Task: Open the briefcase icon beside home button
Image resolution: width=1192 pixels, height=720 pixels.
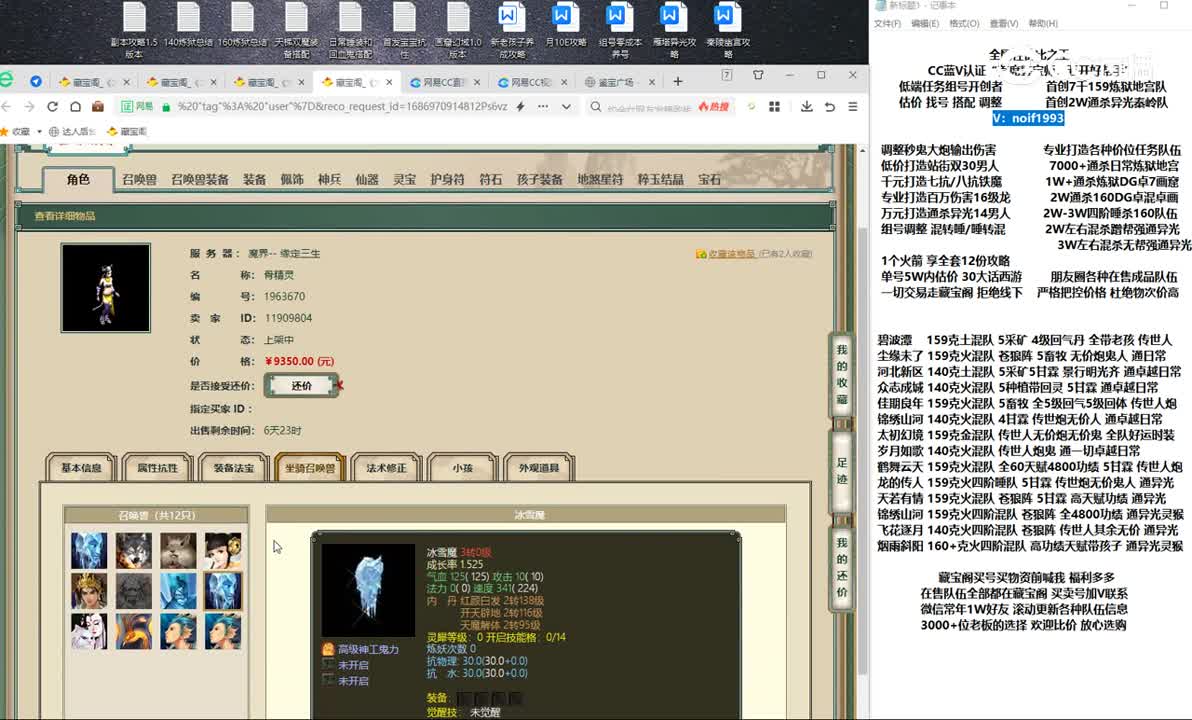Action: pyautogui.click(x=97, y=106)
